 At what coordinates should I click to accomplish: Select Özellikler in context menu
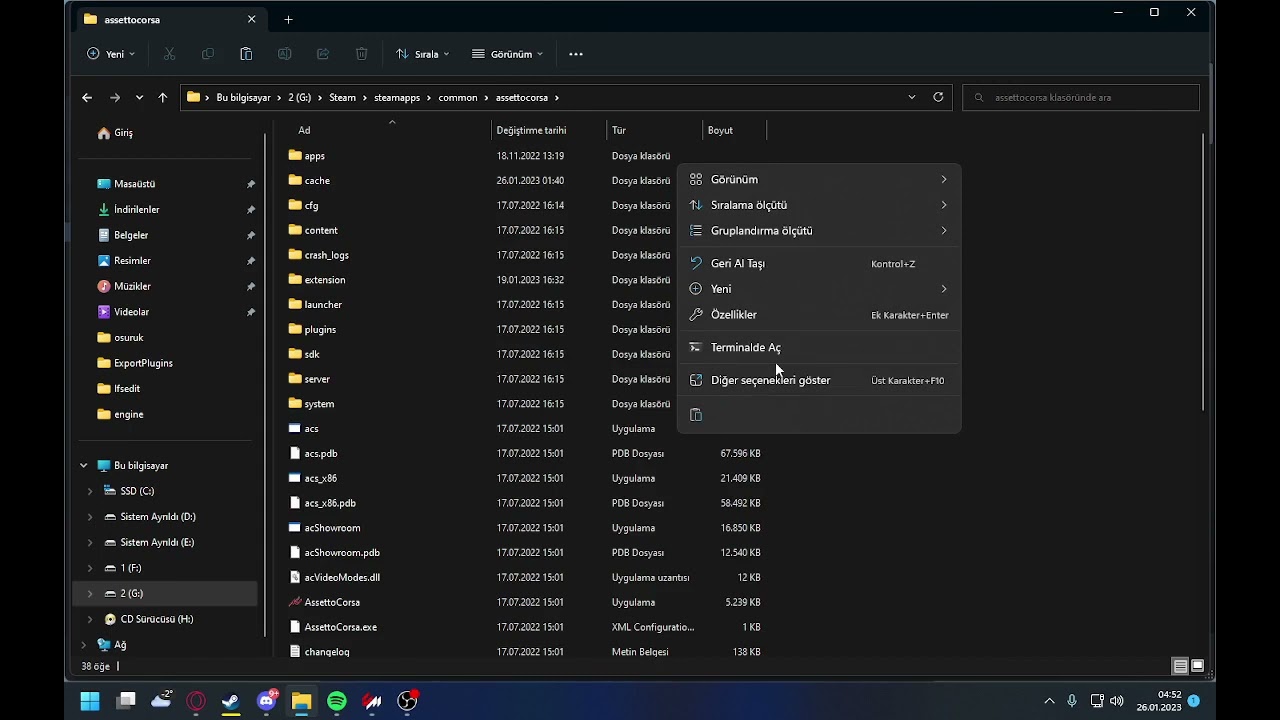819,315
